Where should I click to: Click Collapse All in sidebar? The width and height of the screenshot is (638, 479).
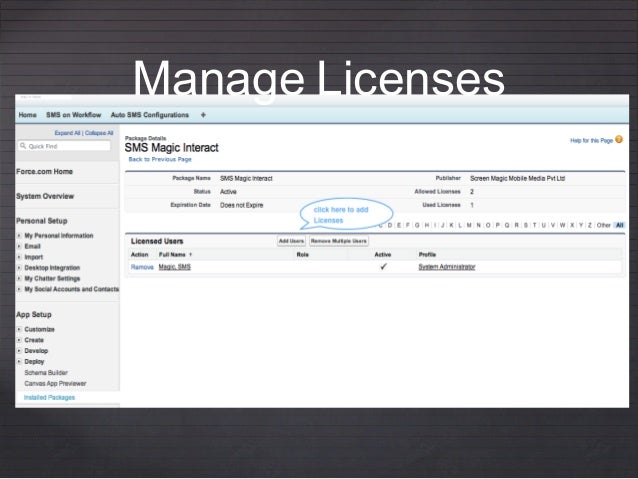[x=99, y=133]
